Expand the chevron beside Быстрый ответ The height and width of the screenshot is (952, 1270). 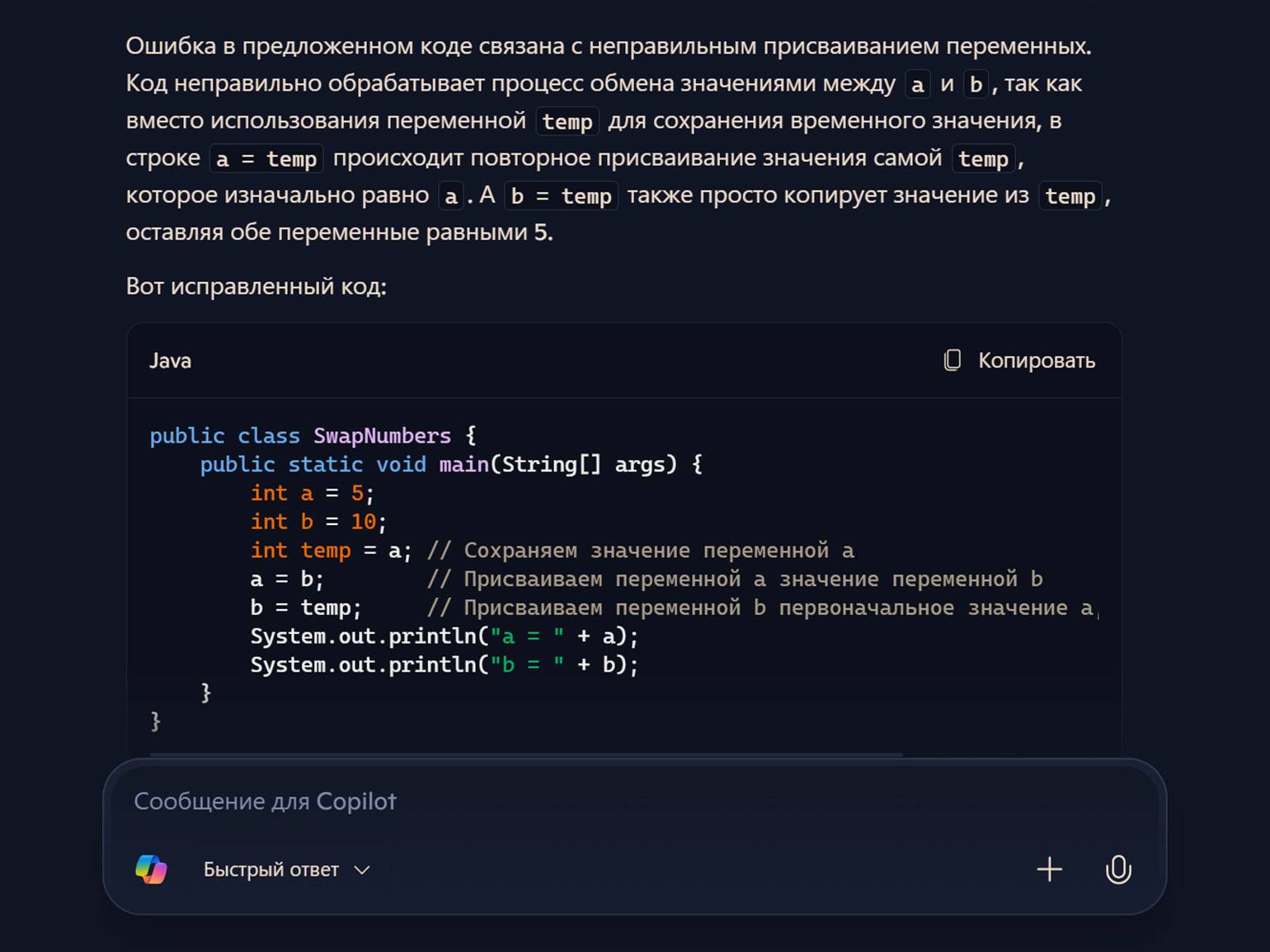[362, 870]
